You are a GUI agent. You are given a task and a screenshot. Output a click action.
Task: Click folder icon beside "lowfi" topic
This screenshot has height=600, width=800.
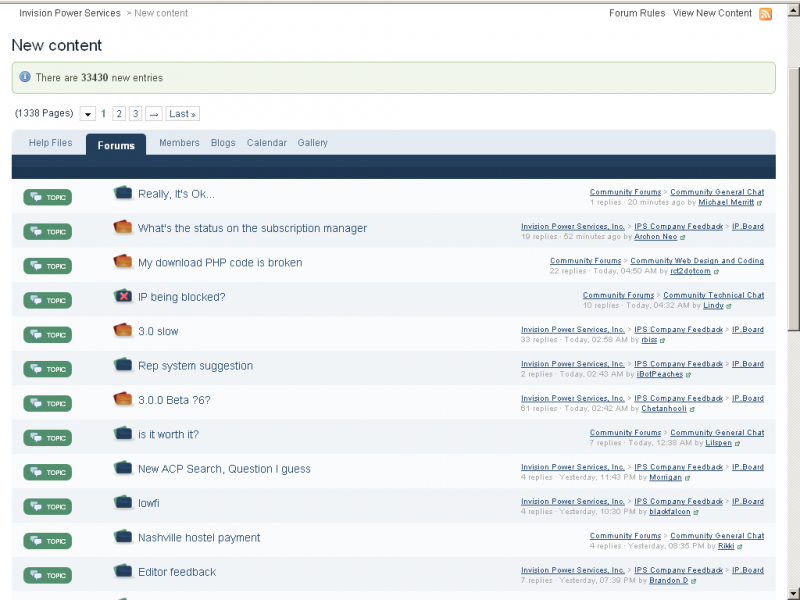tap(123, 502)
